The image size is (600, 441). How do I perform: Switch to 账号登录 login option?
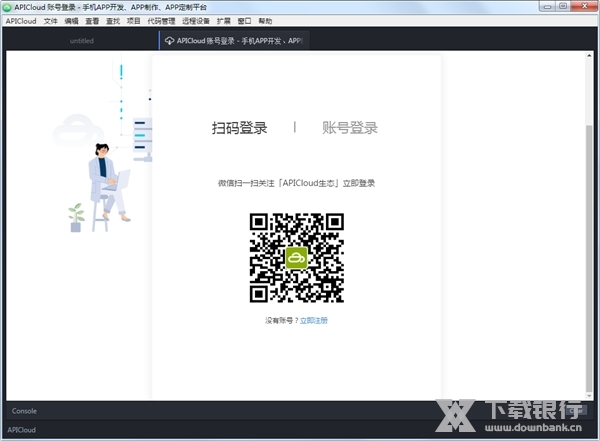[350, 127]
